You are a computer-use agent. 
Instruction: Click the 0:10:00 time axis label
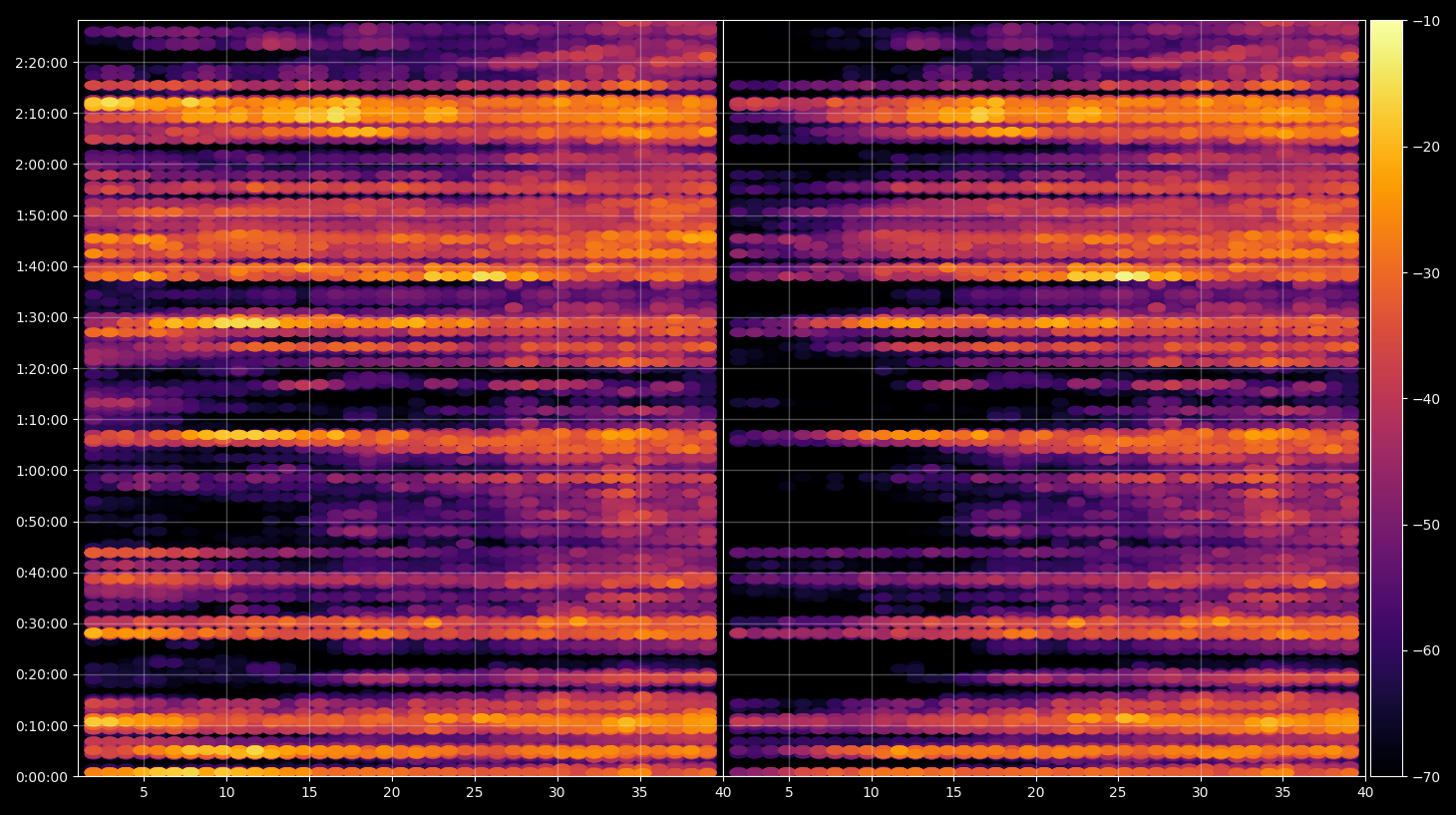[42, 726]
